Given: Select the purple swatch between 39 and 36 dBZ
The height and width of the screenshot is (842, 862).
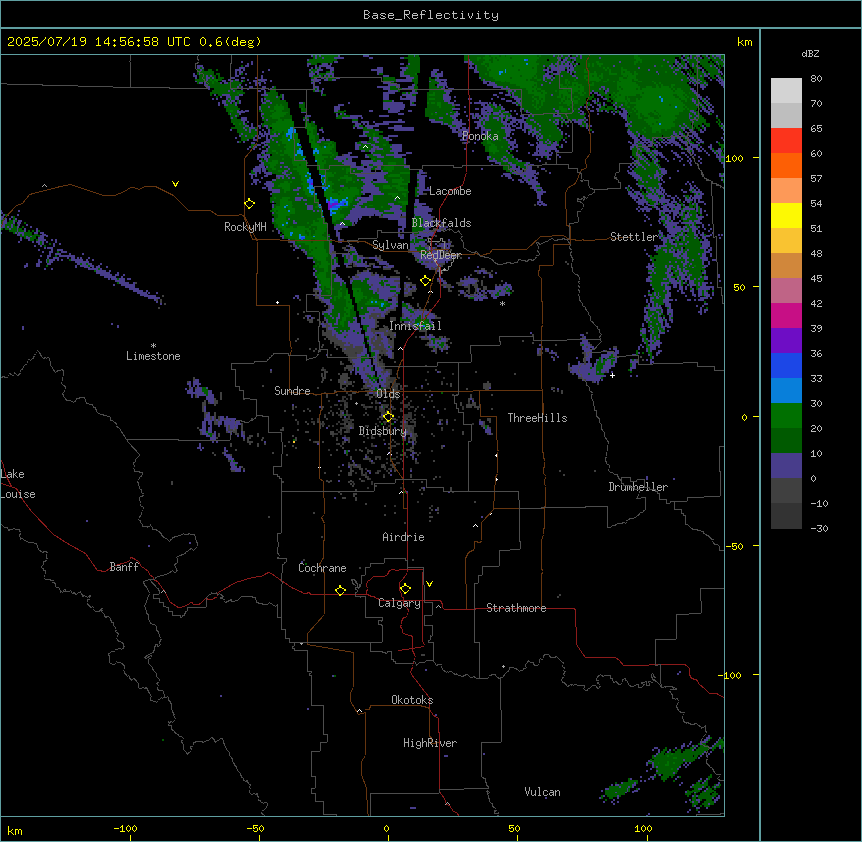Looking at the screenshot, I should click(786, 341).
